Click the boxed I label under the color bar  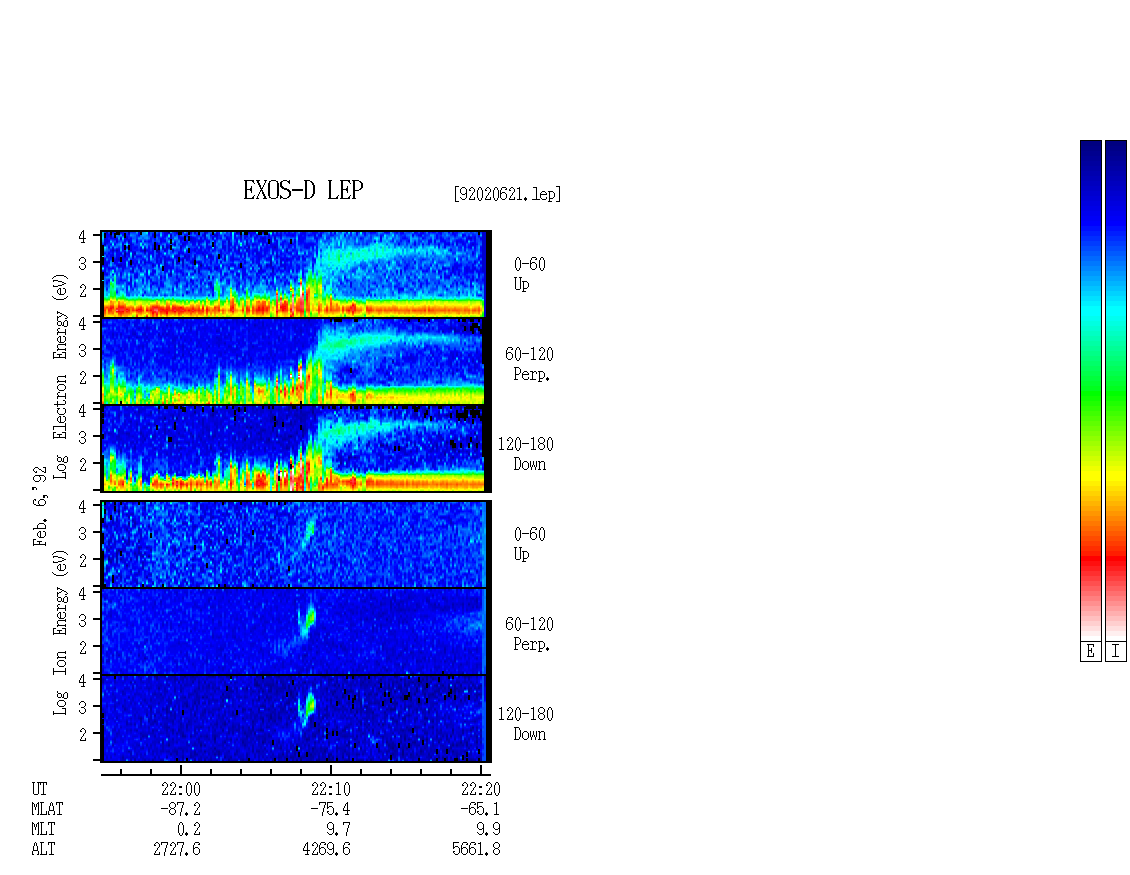[1116, 651]
